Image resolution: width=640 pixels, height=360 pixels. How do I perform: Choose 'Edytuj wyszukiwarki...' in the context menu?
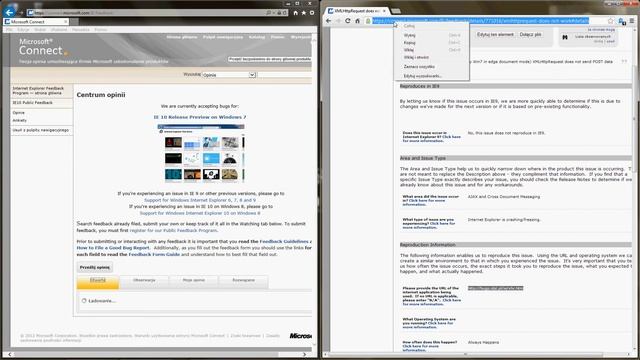tap(431, 76)
